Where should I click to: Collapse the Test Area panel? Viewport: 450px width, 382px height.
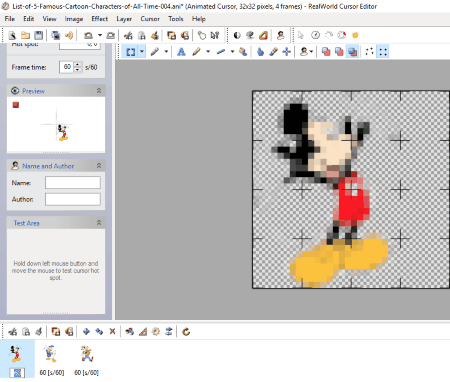(99, 223)
